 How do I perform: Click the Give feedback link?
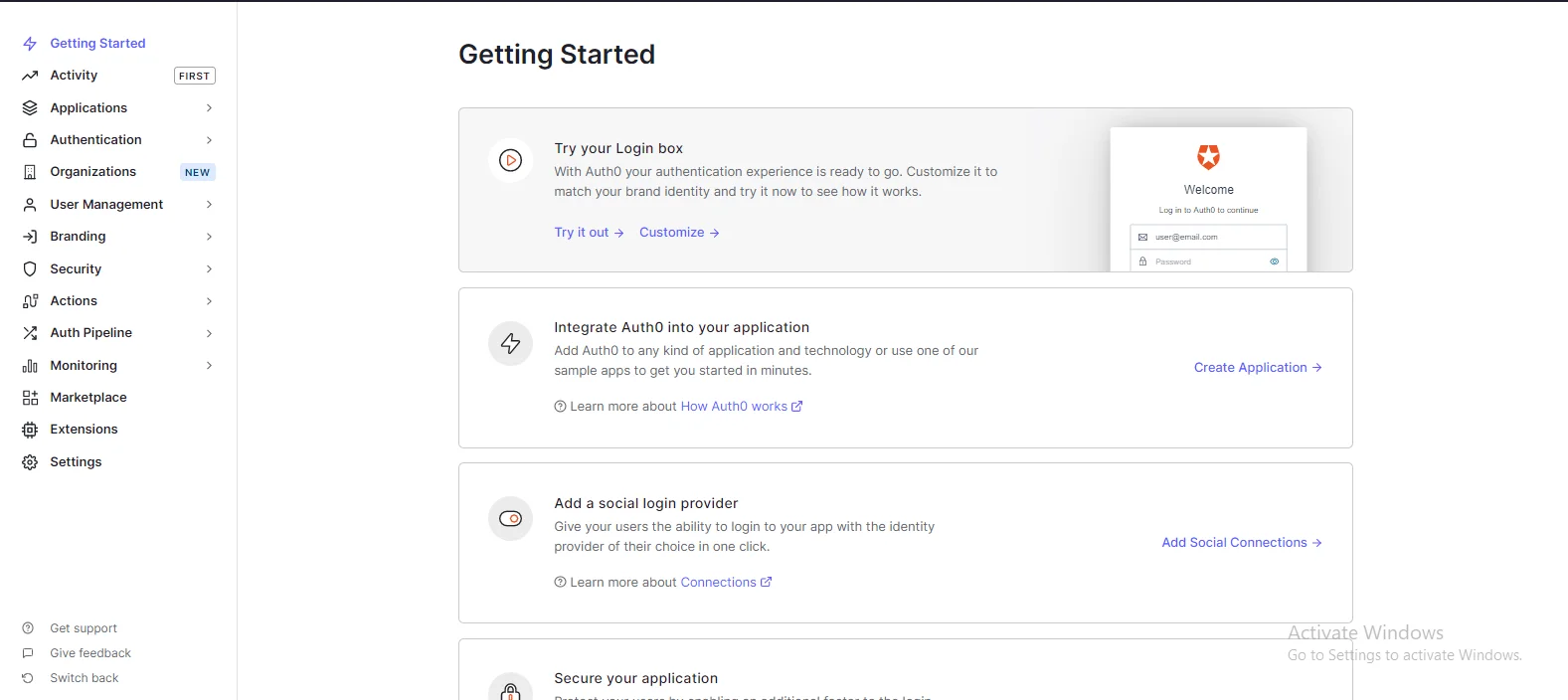(90, 653)
